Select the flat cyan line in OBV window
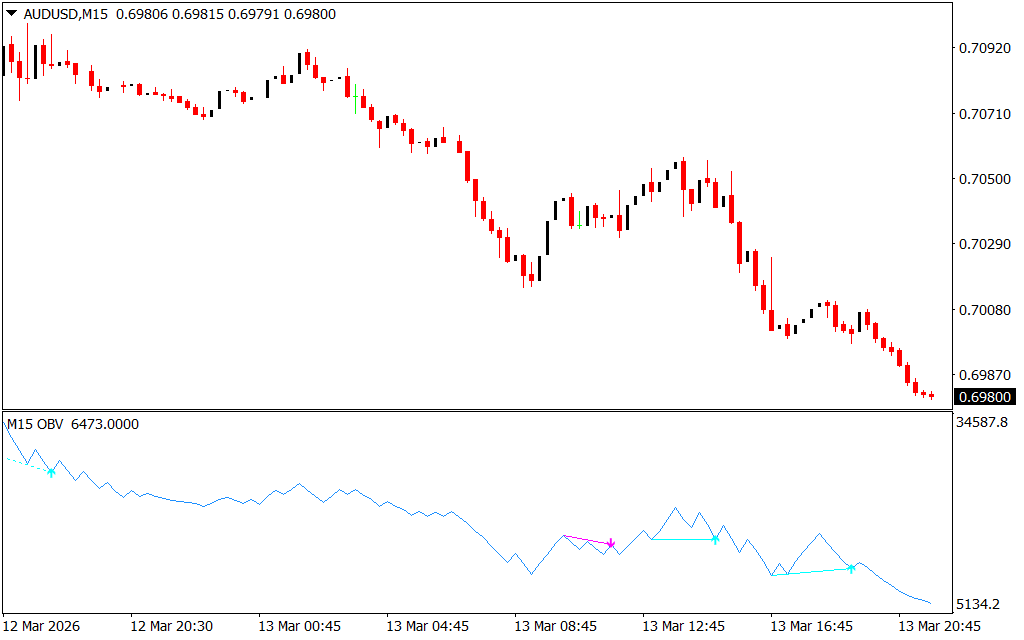Screen dimensions: 1024x640 tap(682, 539)
